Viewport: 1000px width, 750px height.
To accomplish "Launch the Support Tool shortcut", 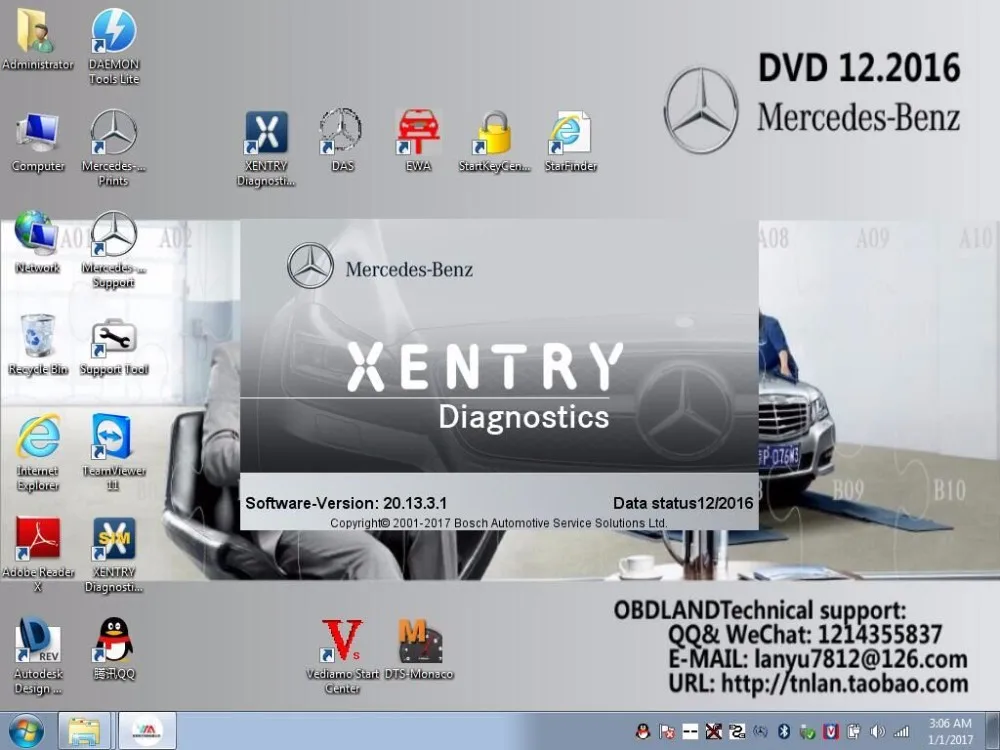I will point(114,347).
